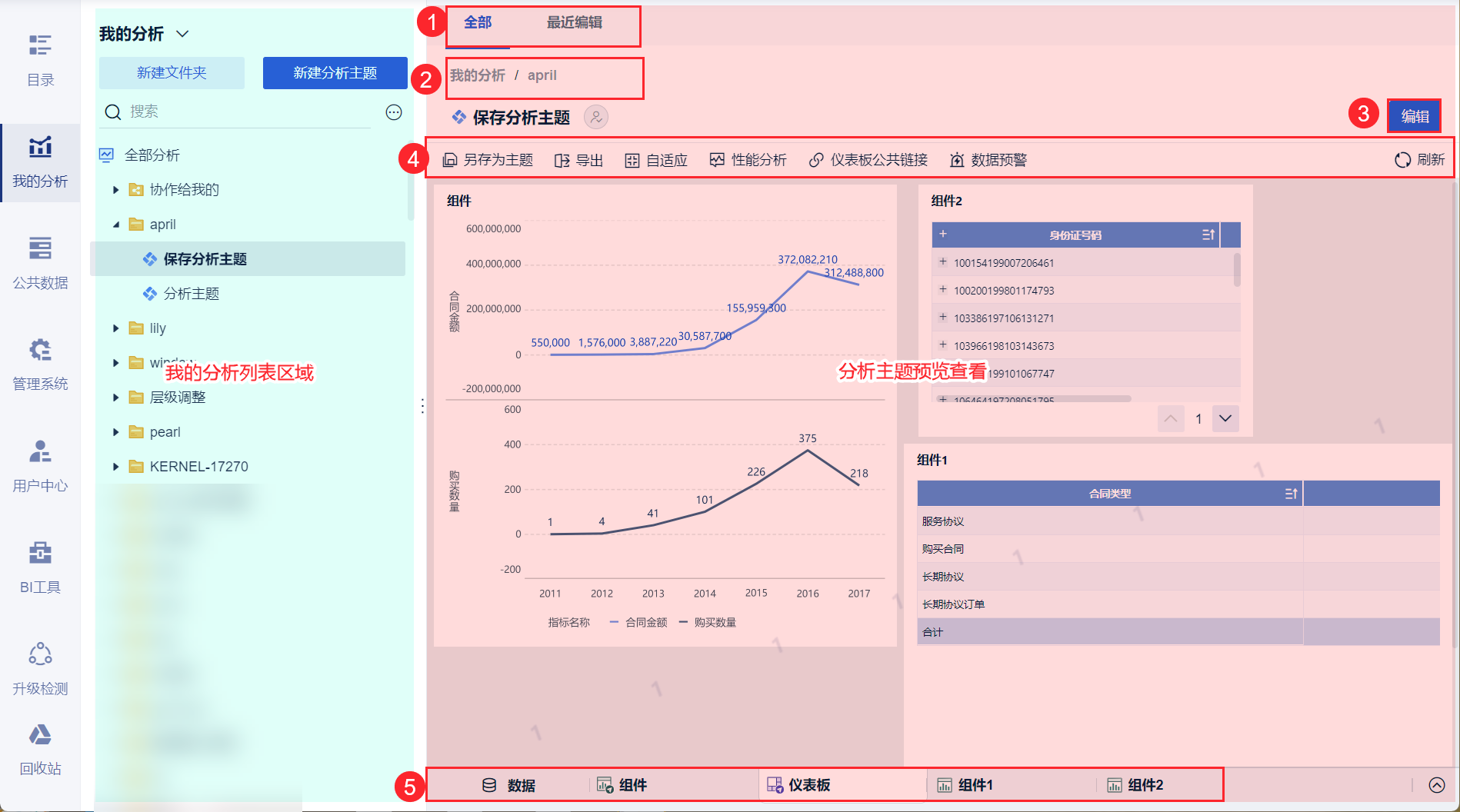Expand the lily folder
The height and width of the screenshot is (812, 1460).
click(x=115, y=328)
